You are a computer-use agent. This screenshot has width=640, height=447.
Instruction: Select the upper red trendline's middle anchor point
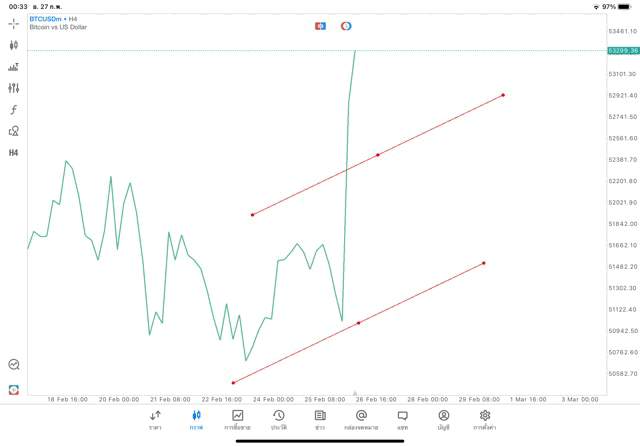(x=377, y=155)
